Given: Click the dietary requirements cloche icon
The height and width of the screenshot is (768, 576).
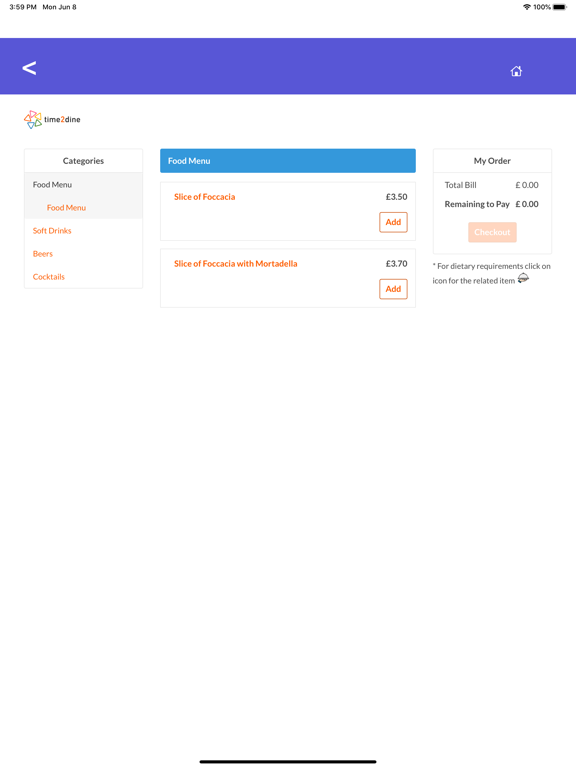Looking at the screenshot, I should pyautogui.click(x=523, y=279).
